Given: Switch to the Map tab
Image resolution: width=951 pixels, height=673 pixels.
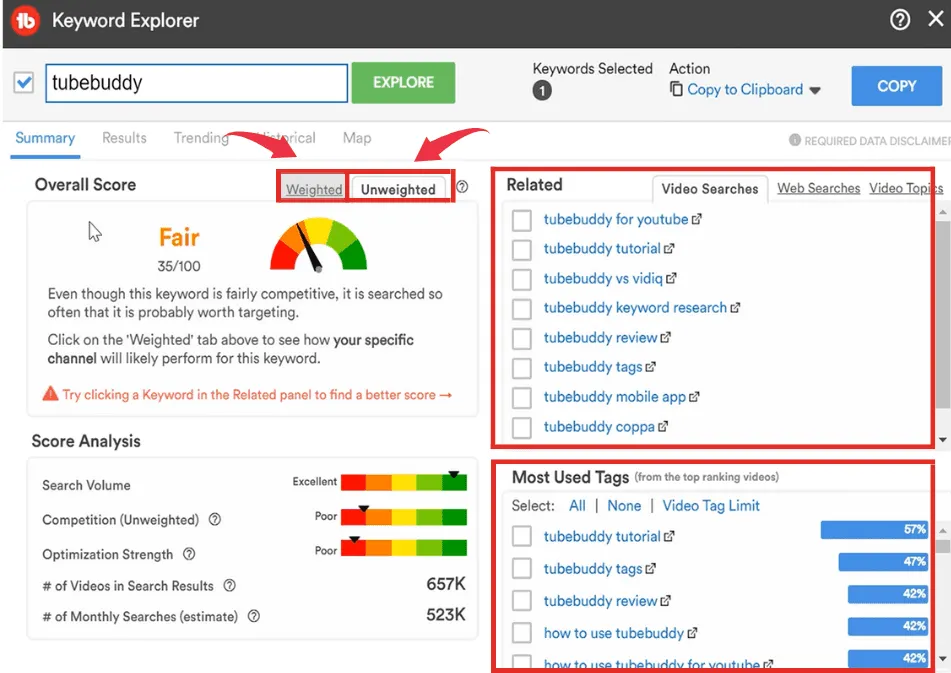Looking at the screenshot, I should [x=357, y=138].
